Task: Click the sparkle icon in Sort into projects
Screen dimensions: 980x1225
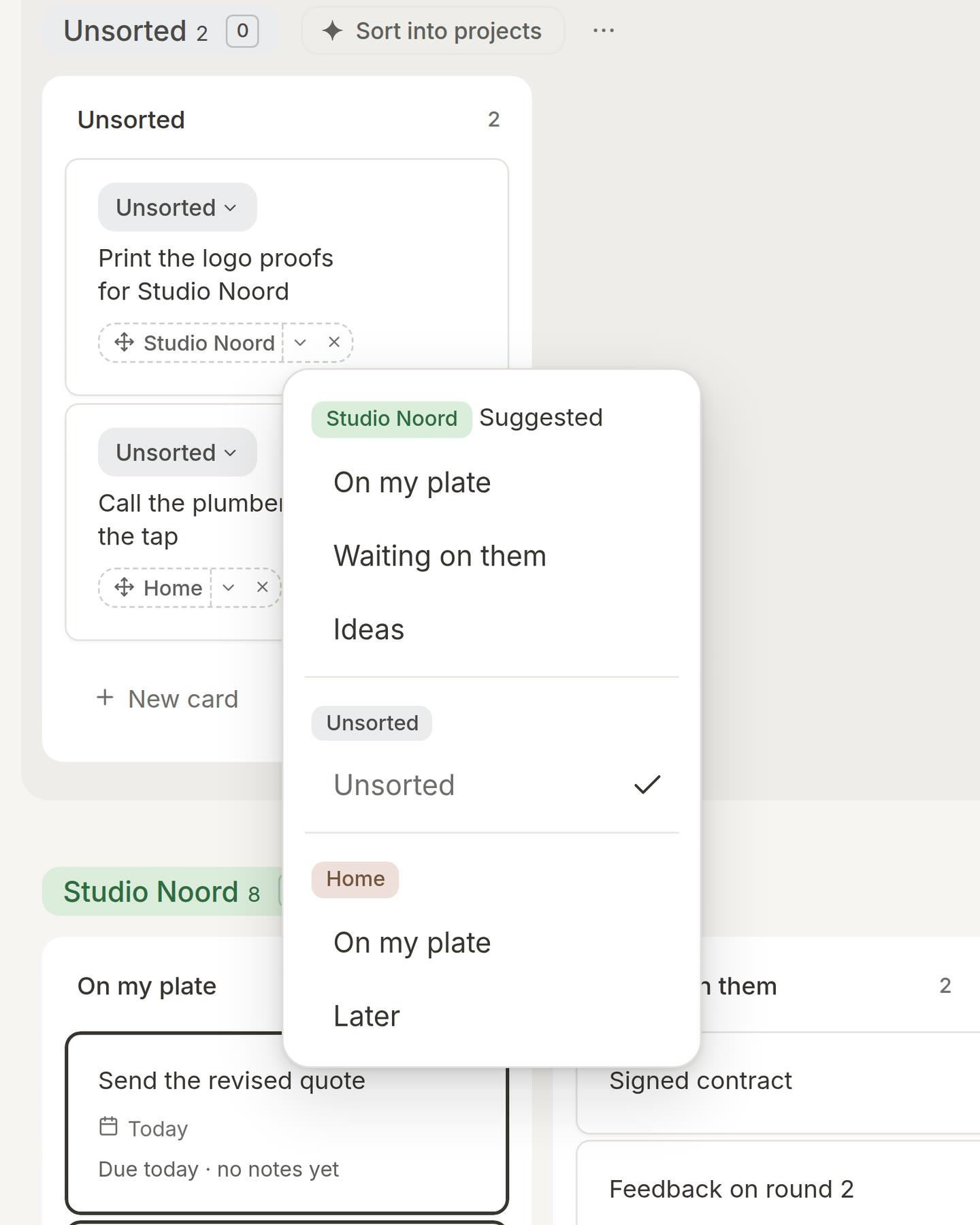Action: [x=332, y=31]
